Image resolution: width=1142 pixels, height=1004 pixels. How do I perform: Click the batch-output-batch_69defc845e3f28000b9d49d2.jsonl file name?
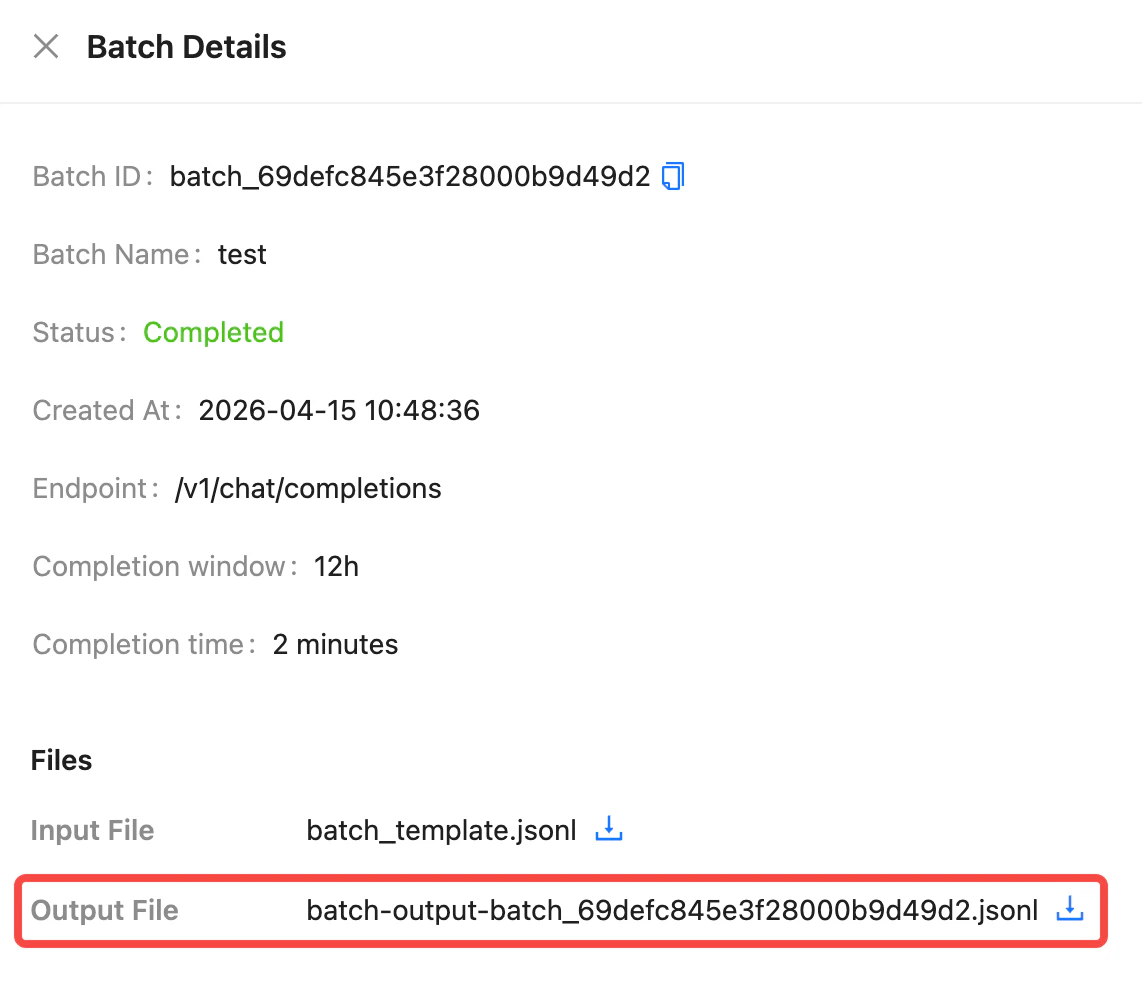pos(671,910)
